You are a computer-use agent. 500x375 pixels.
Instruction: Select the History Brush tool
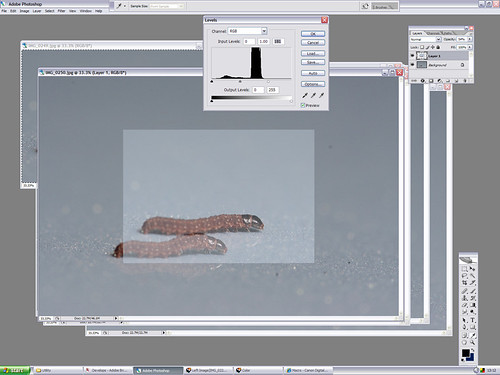[473, 299]
